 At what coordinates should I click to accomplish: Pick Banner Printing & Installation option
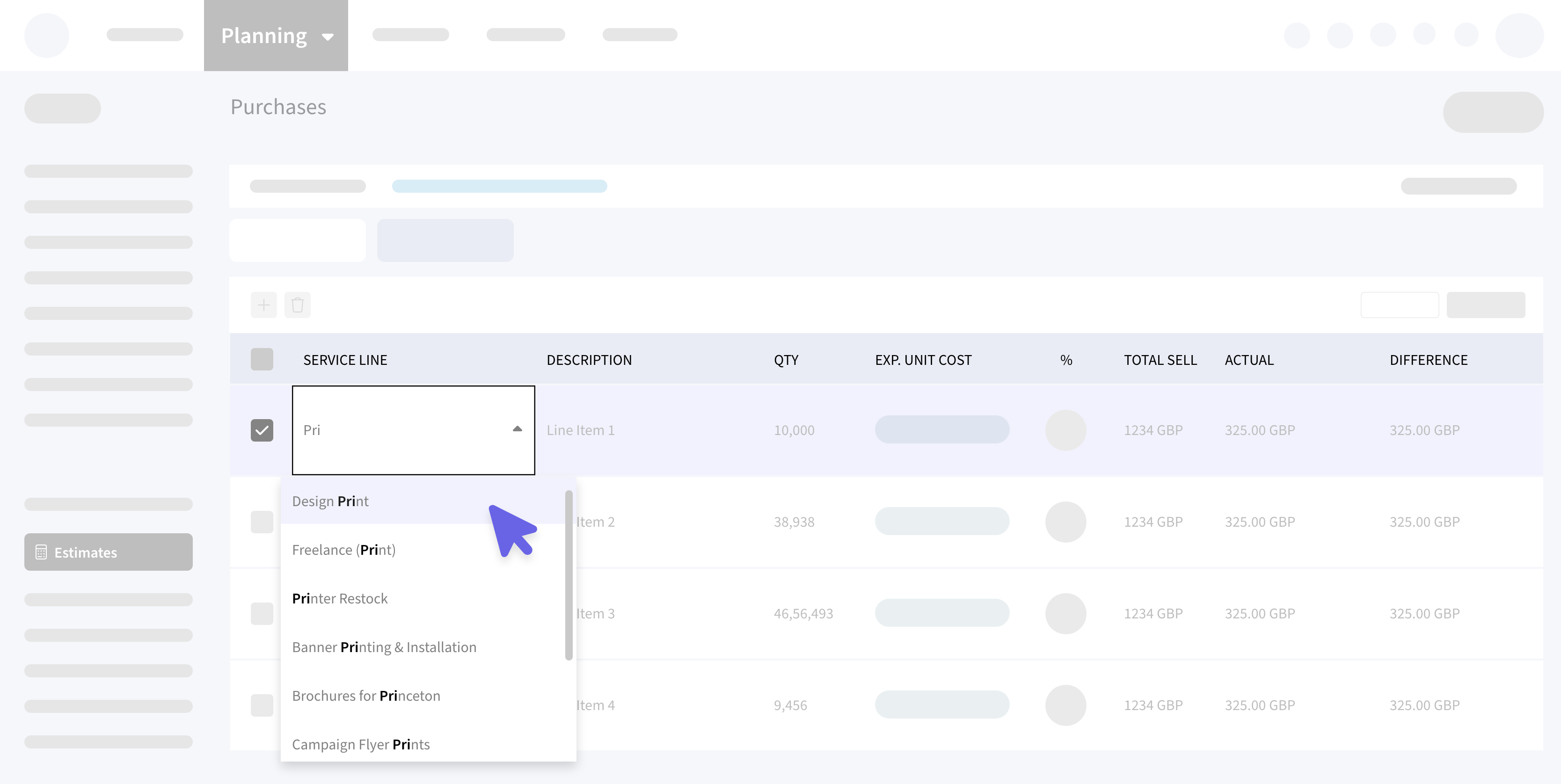(x=384, y=647)
